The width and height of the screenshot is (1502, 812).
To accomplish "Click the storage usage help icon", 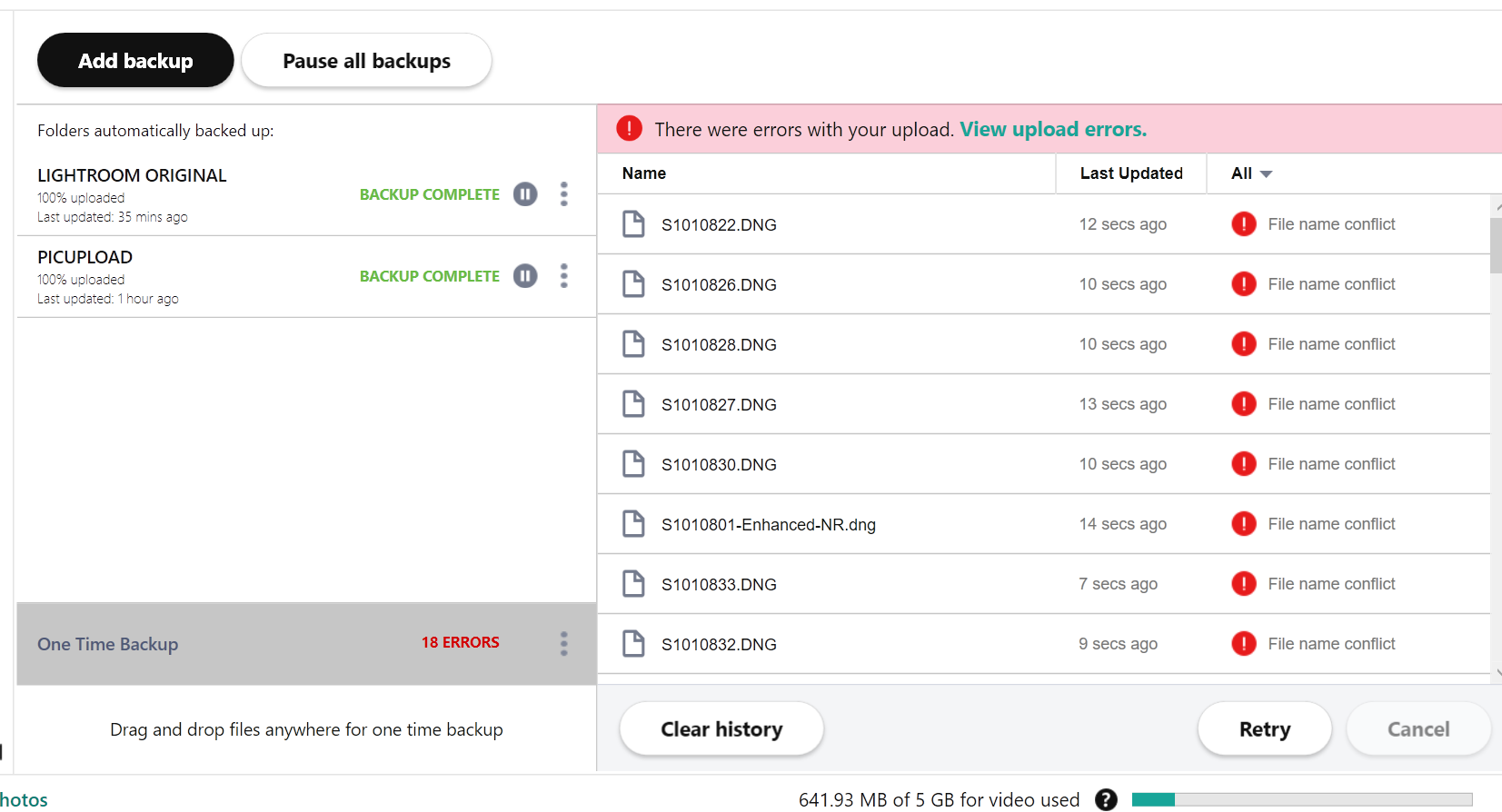I will point(1106,799).
